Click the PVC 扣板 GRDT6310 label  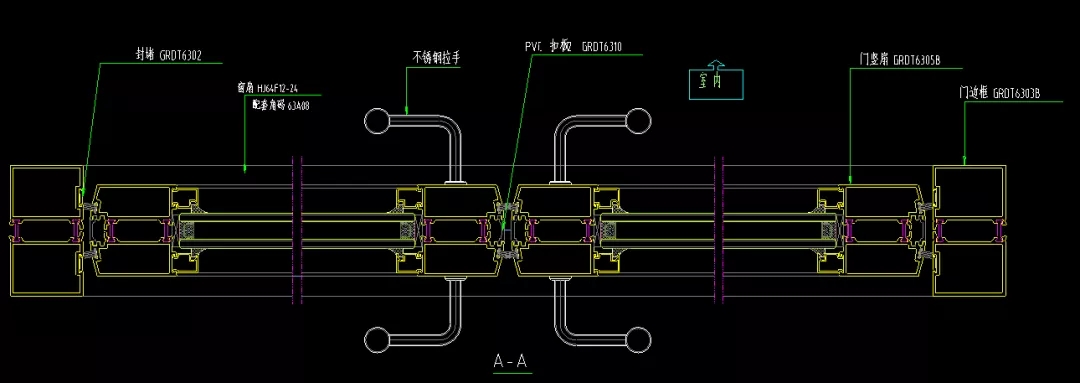572,48
